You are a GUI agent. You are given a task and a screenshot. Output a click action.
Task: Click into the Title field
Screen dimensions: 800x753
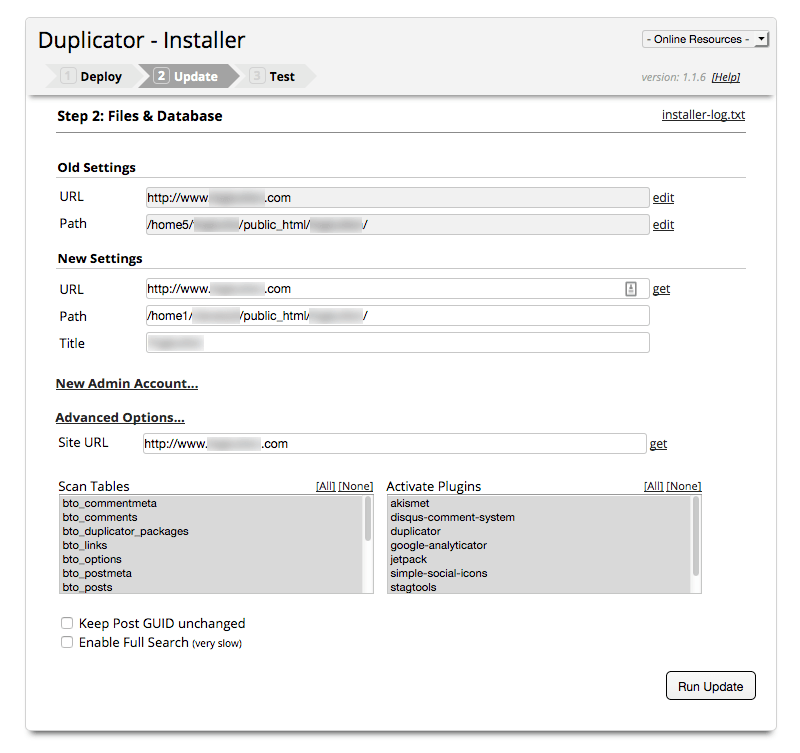click(x=397, y=343)
